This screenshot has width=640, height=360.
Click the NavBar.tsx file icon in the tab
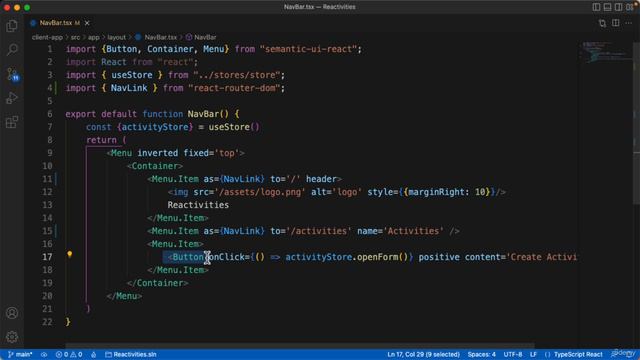33,23
